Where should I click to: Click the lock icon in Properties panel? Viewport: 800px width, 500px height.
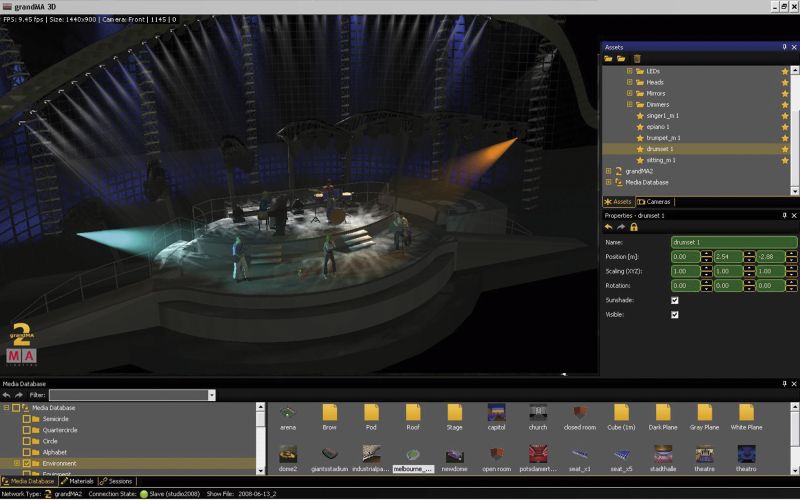click(x=634, y=227)
